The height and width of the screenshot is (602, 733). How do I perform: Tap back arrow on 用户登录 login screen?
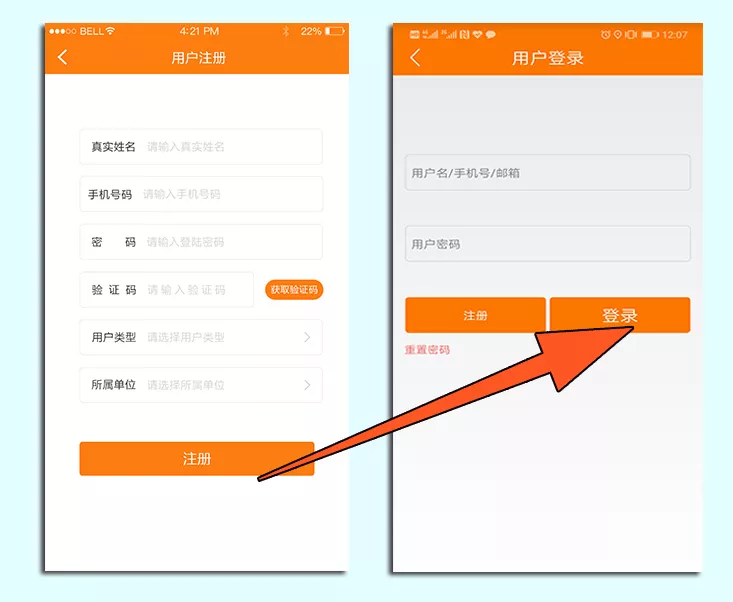(415, 58)
